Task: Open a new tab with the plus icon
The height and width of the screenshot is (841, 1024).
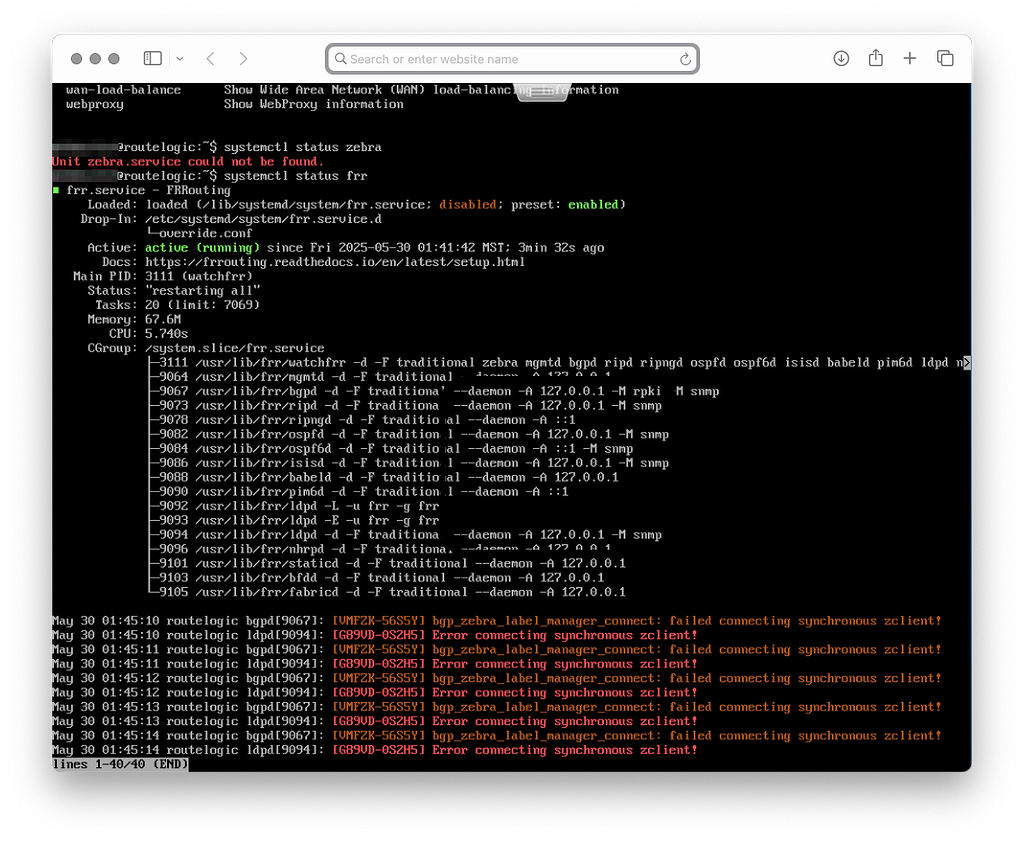Action: (910, 58)
